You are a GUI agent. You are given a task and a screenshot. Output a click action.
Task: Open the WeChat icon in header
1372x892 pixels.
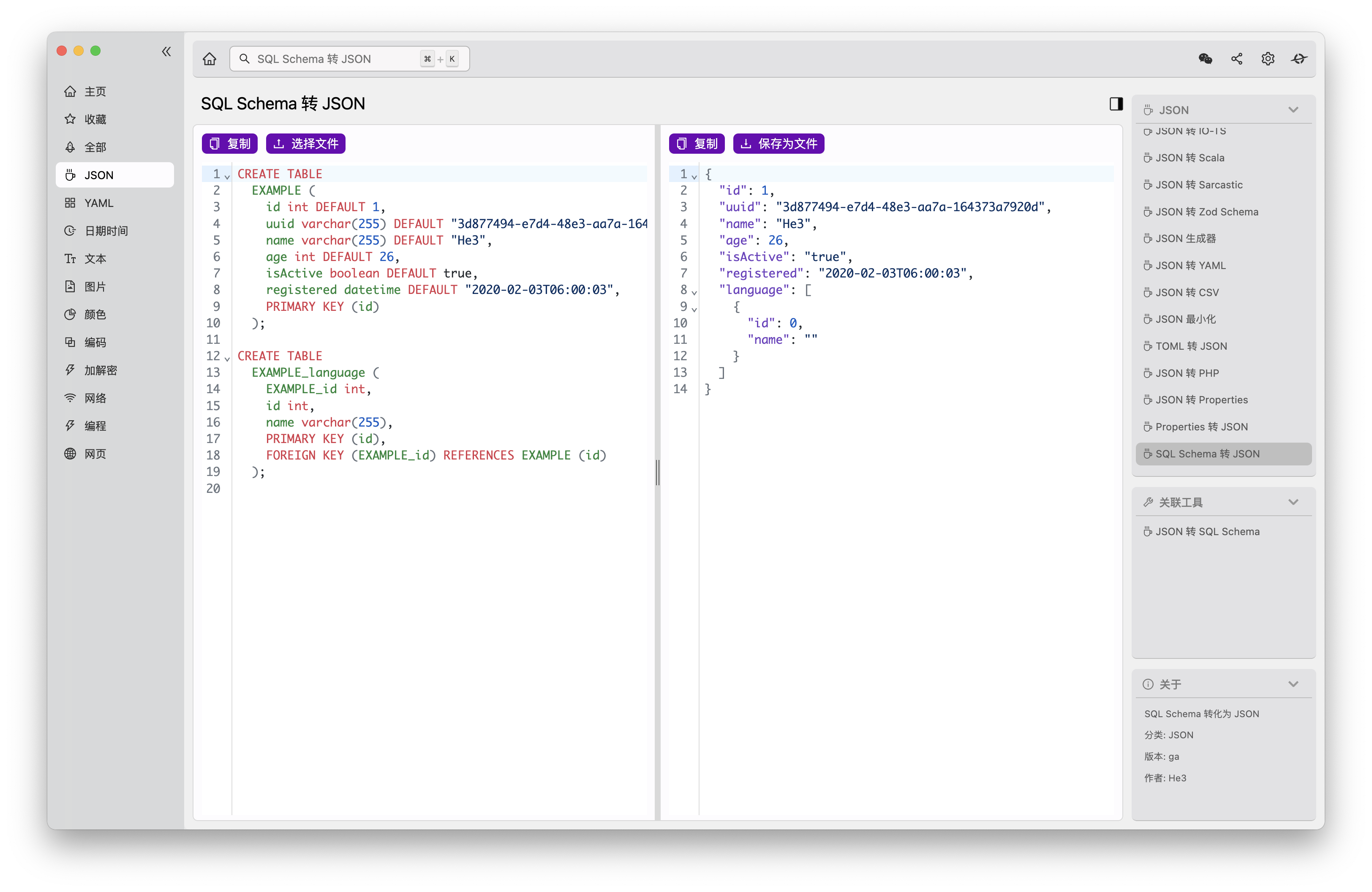tap(1205, 59)
